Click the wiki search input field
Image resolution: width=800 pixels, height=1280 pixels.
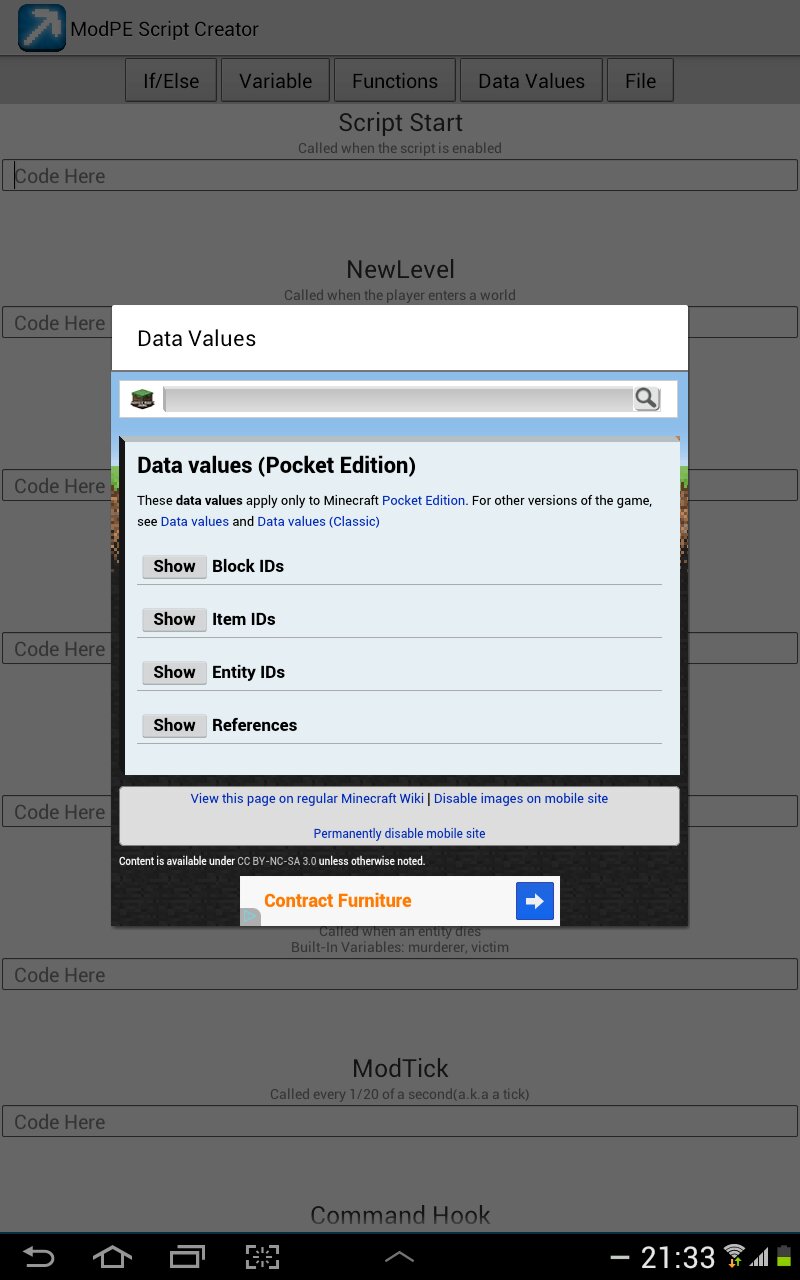[398, 399]
